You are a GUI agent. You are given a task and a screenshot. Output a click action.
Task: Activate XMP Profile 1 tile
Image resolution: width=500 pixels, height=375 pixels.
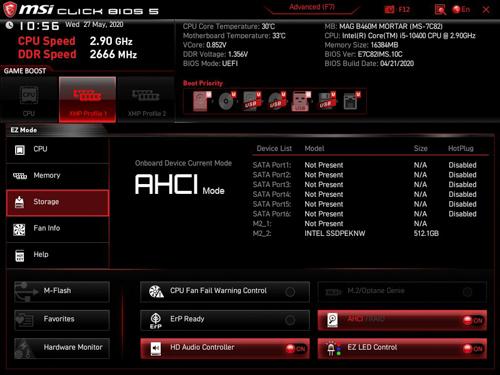pyautogui.click(x=88, y=99)
